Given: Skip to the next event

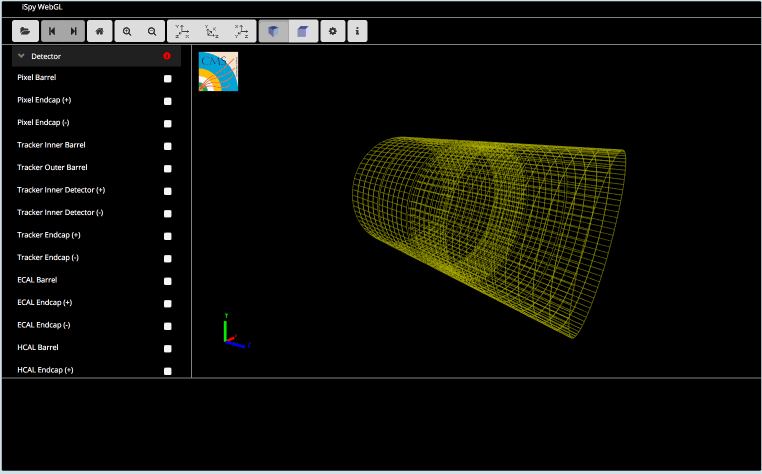Looking at the screenshot, I should [73, 31].
